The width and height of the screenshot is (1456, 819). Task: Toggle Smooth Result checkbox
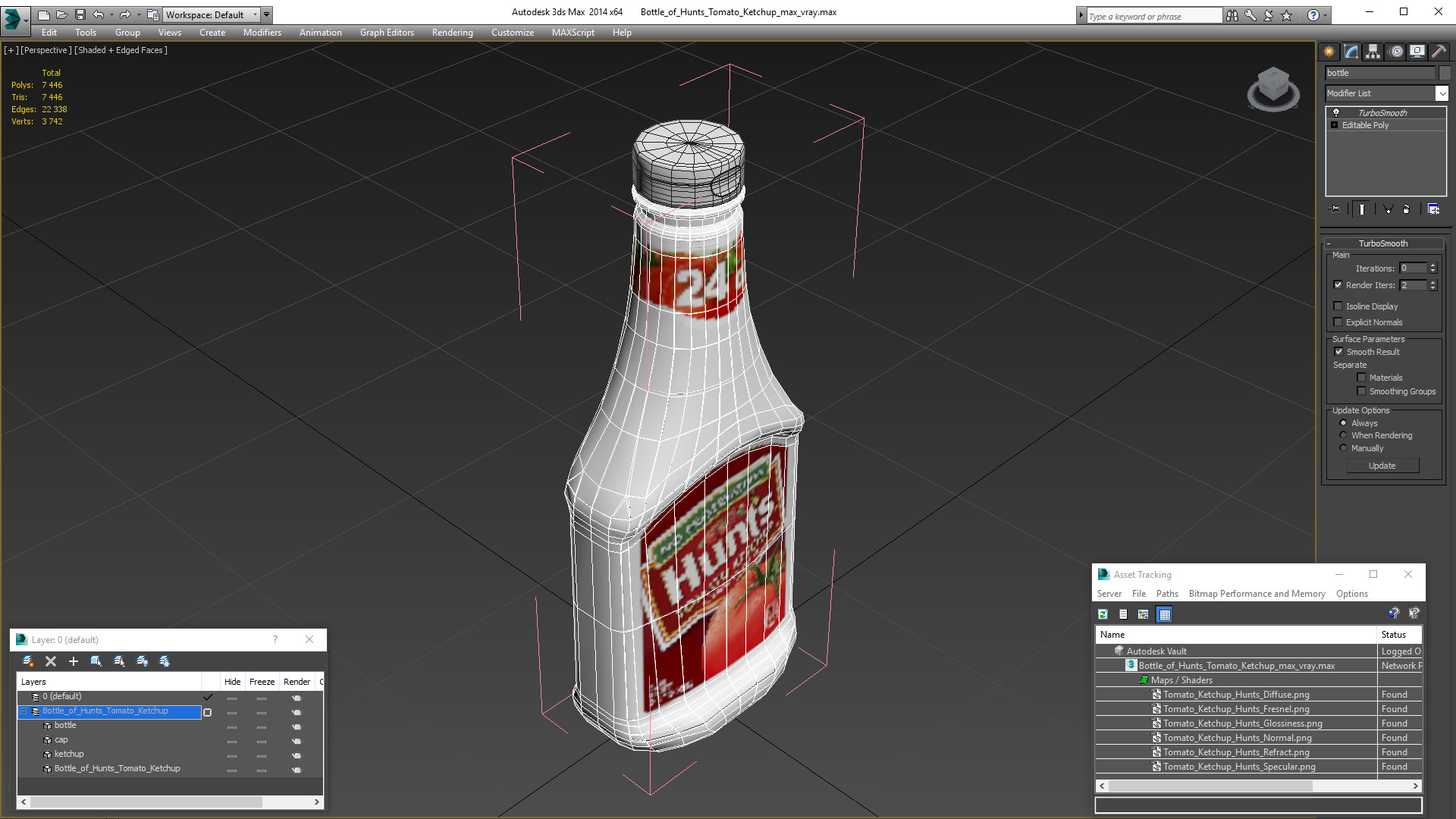click(x=1338, y=352)
